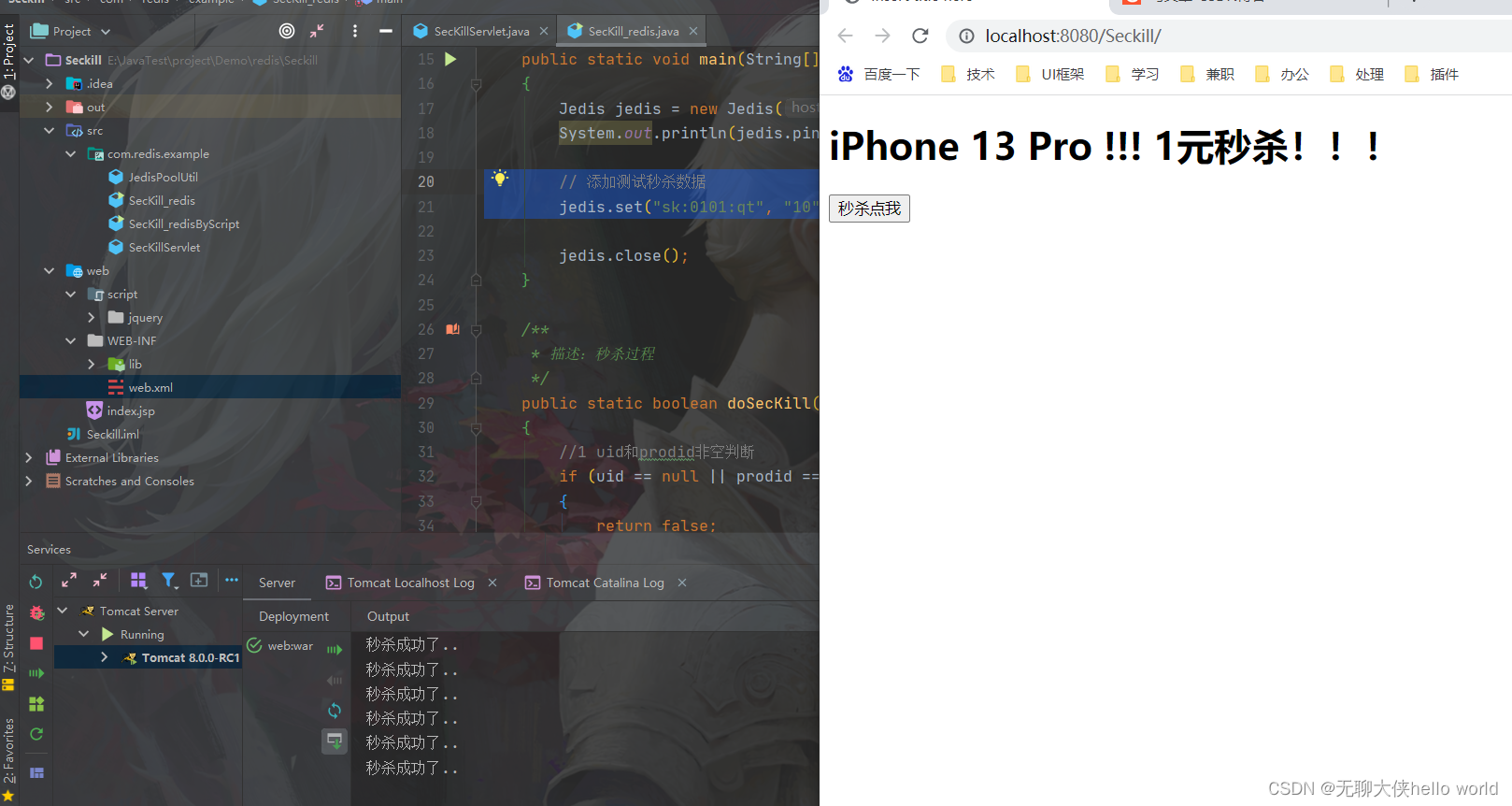Select the SecKill_redis.java editor tab
Screen dimensions: 1512x806
click(x=633, y=31)
